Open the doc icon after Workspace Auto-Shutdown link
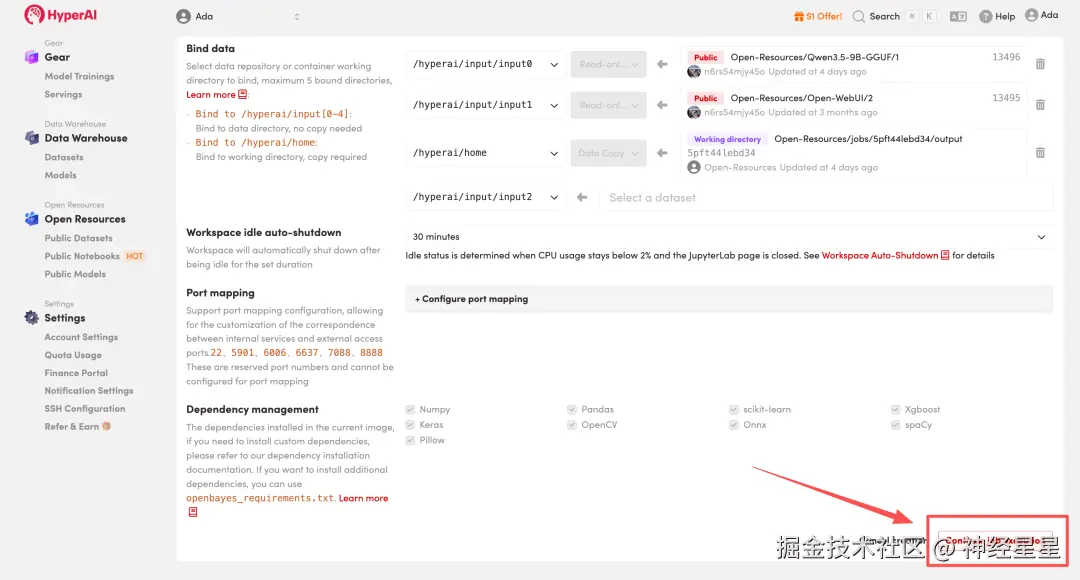1080x580 pixels. coord(945,255)
